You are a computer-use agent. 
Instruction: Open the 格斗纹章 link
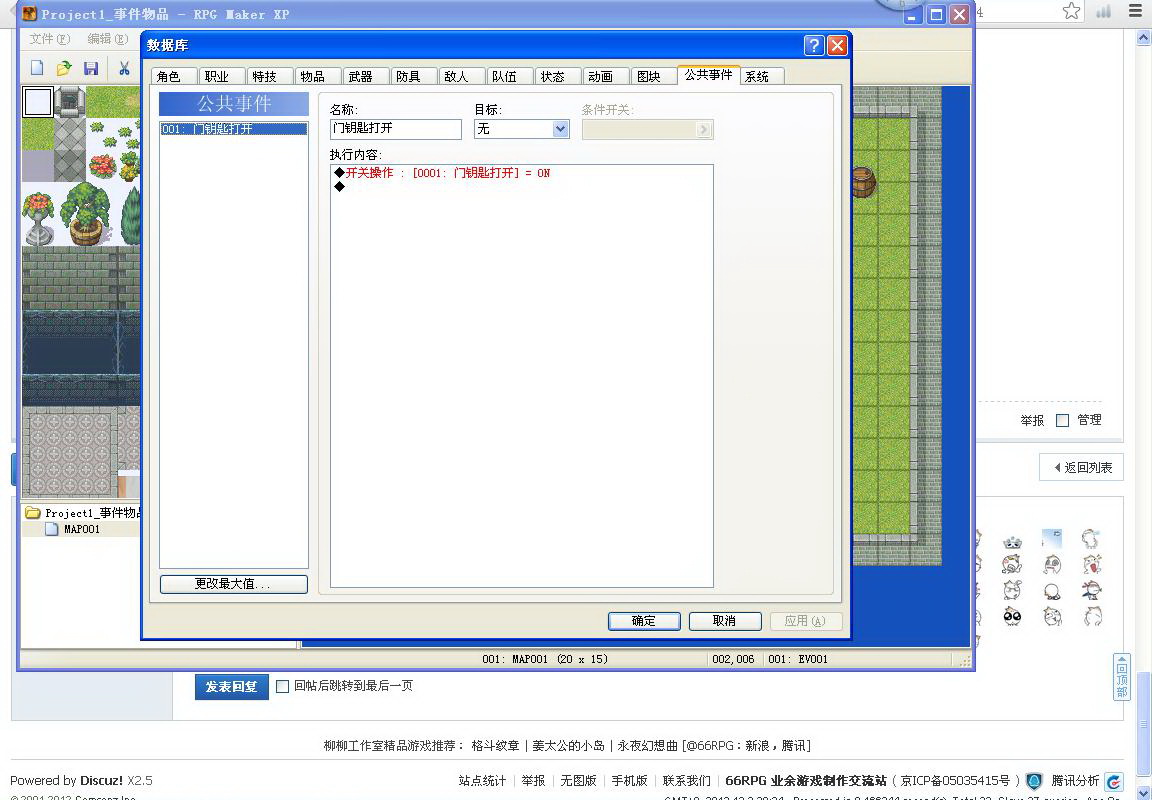coord(495,746)
